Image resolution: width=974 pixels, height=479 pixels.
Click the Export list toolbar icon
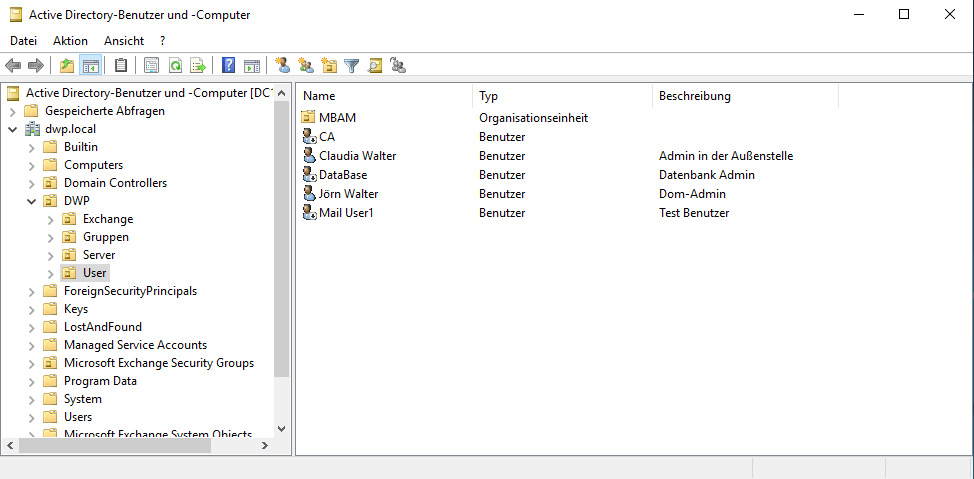tap(198, 66)
